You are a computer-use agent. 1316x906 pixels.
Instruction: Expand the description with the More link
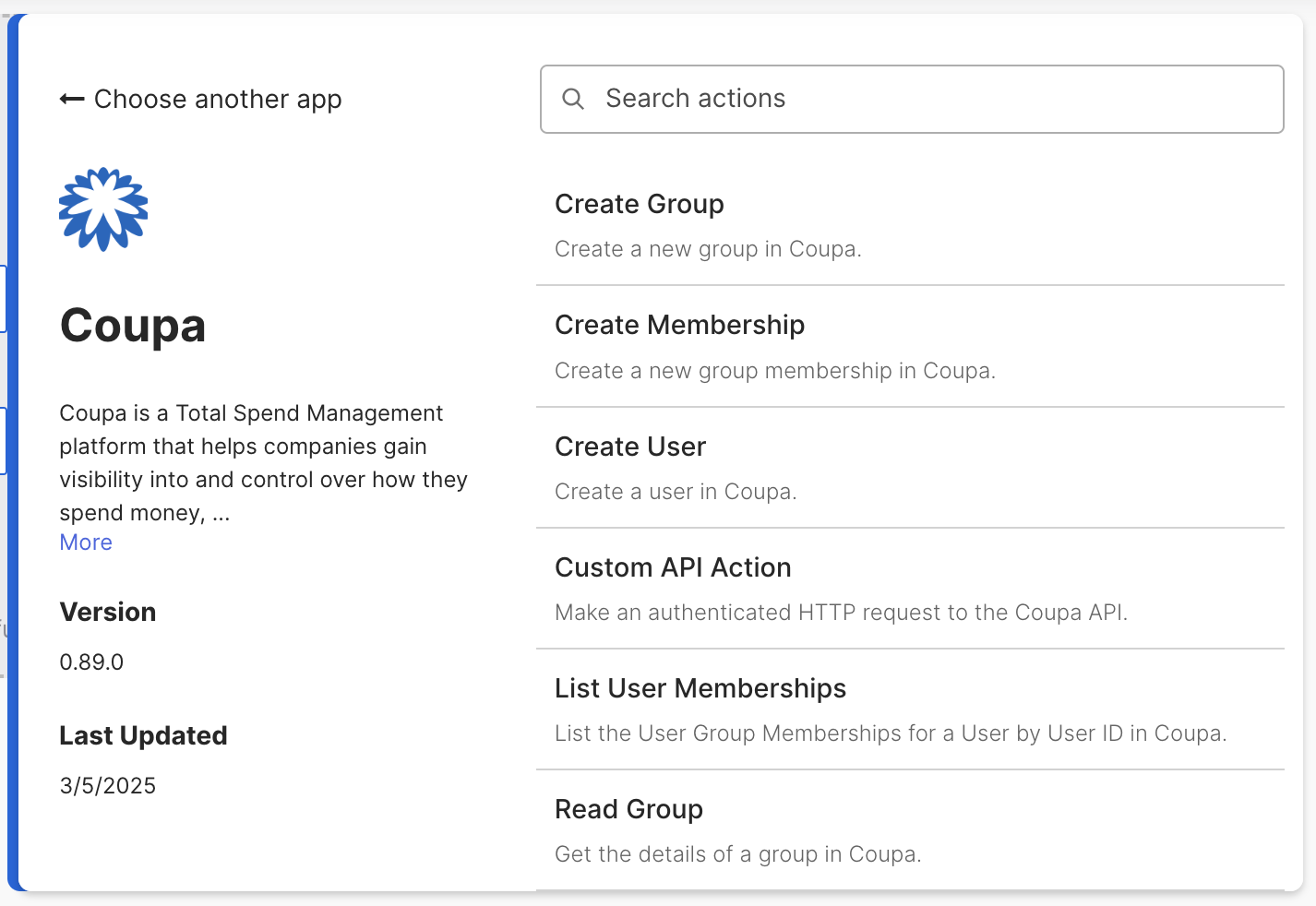pyautogui.click(x=86, y=542)
